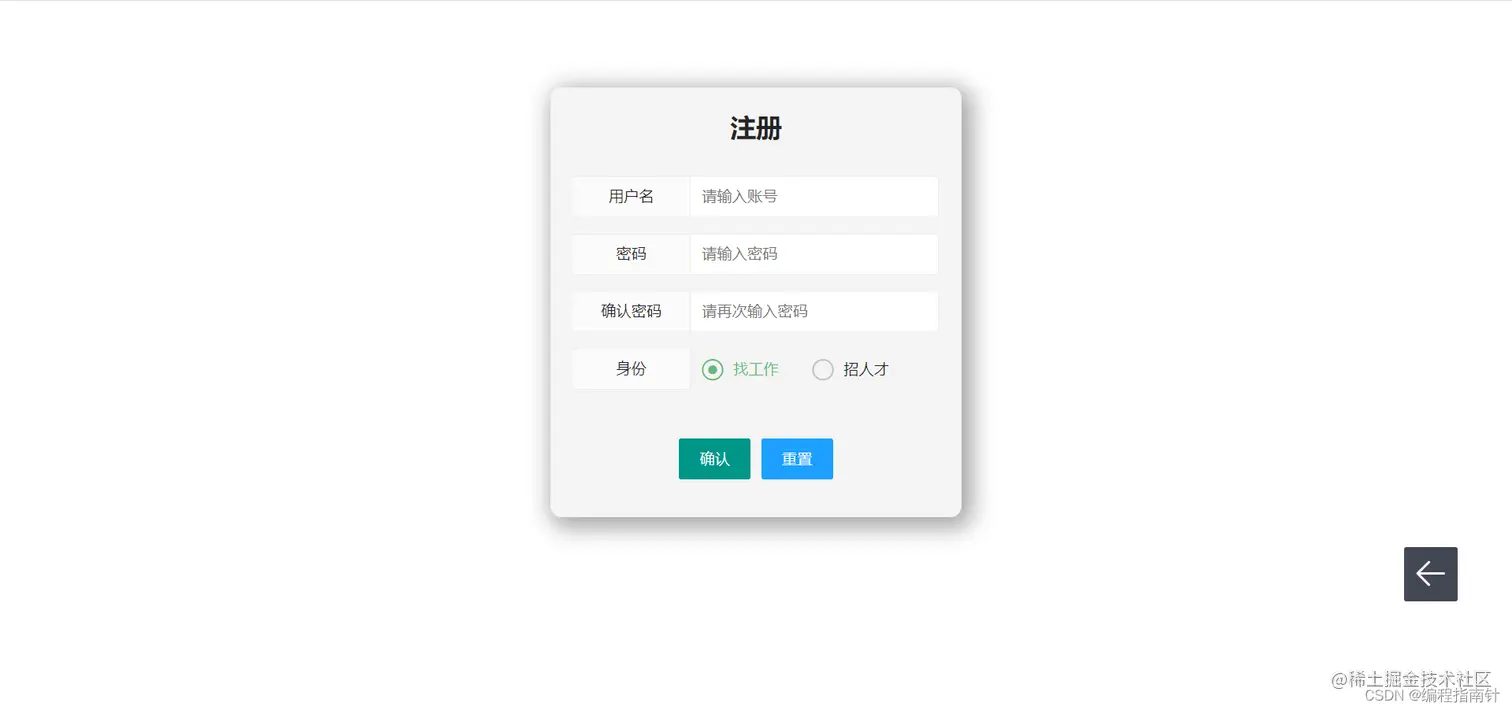Click empty card area below 确认 button
This screenshot has width=1512, height=710.
(714, 499)
